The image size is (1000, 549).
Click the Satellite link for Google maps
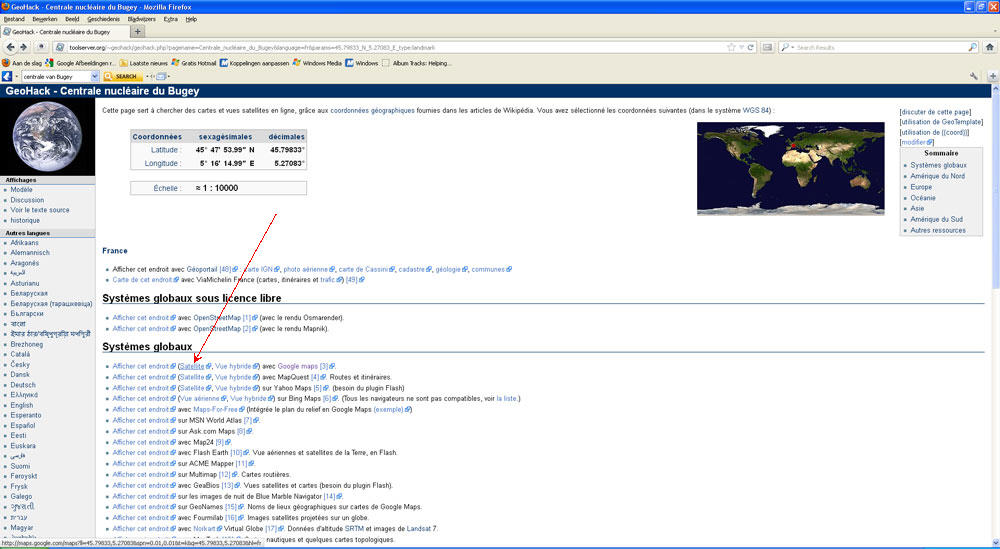(x=192, y=367)
